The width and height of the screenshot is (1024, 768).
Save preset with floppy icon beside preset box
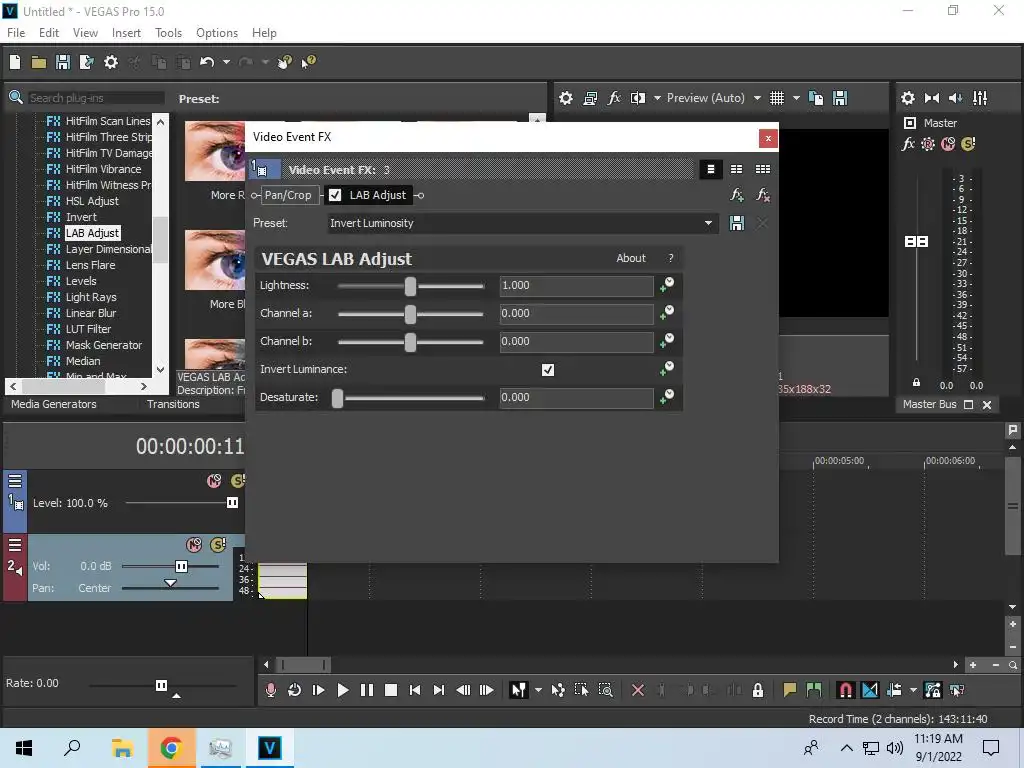point(737,223)
